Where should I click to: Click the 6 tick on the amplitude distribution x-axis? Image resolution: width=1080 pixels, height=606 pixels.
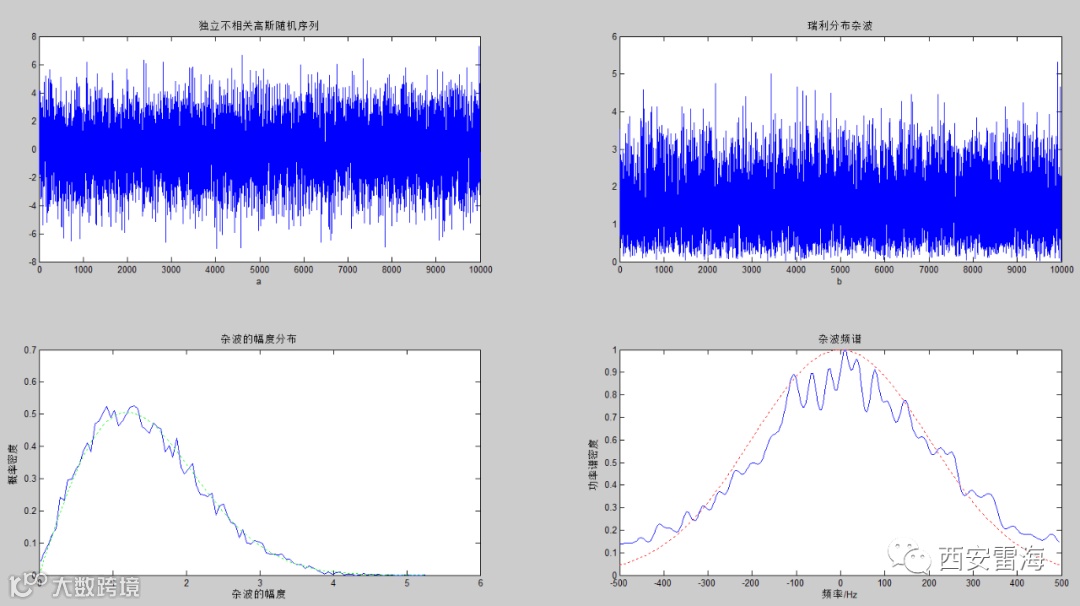pos(480,583)
